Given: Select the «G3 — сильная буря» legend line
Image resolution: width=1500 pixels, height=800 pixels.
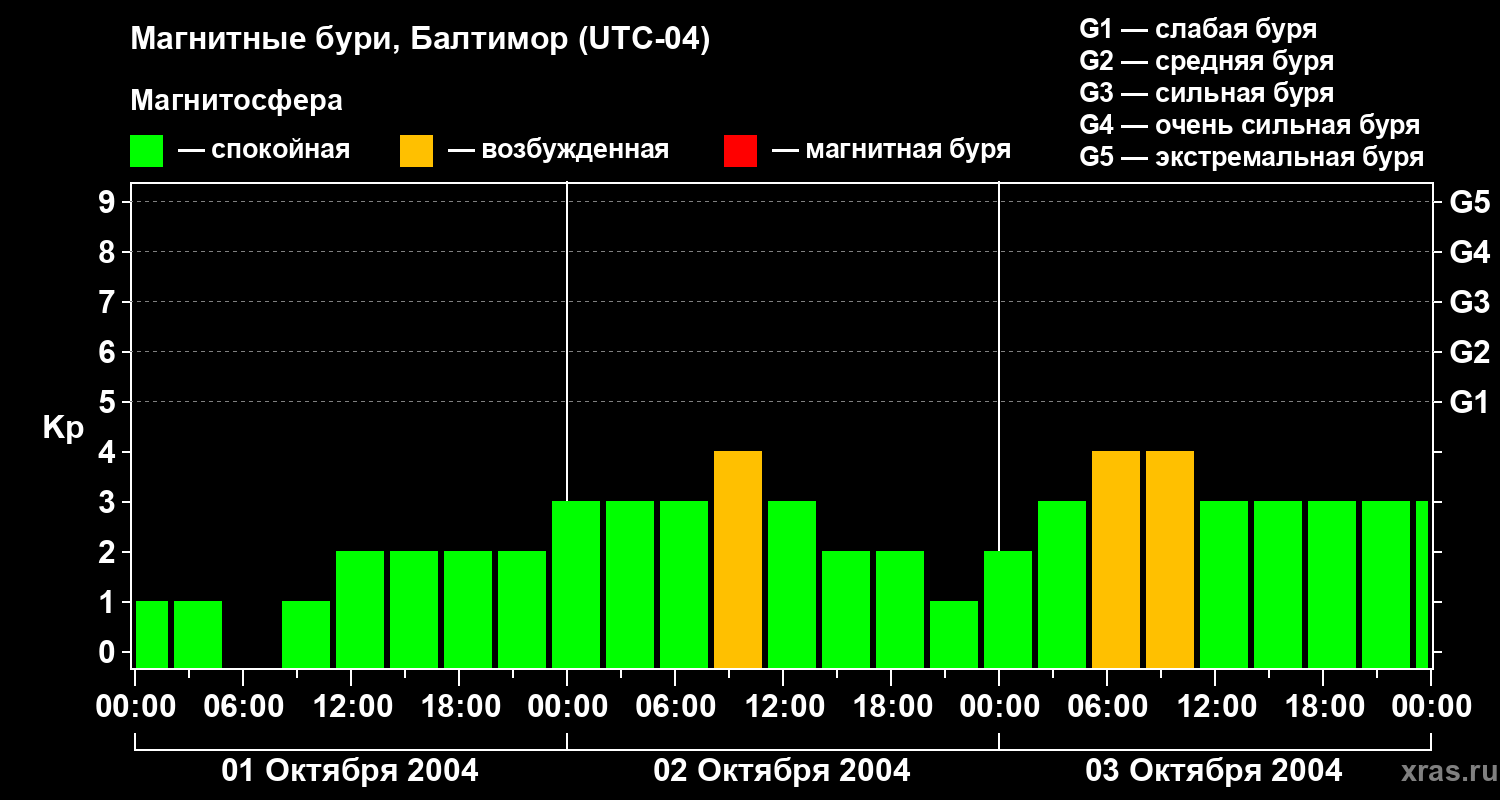Looking at the screenshot, I should [x=1207, y=93].
